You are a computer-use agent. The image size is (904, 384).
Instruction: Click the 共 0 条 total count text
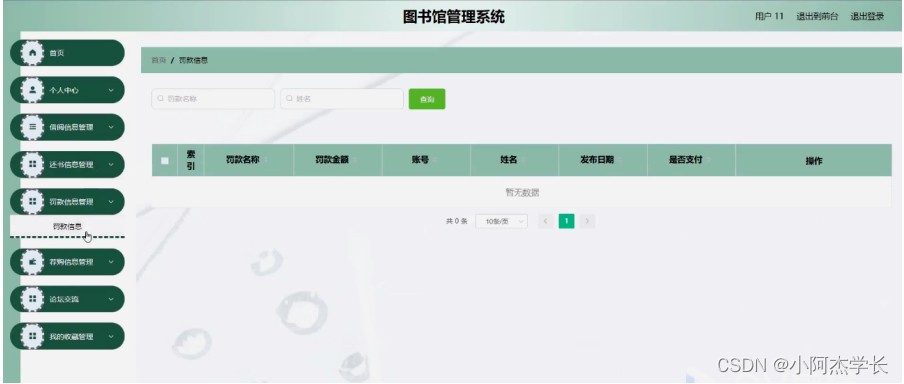(456, 221)
